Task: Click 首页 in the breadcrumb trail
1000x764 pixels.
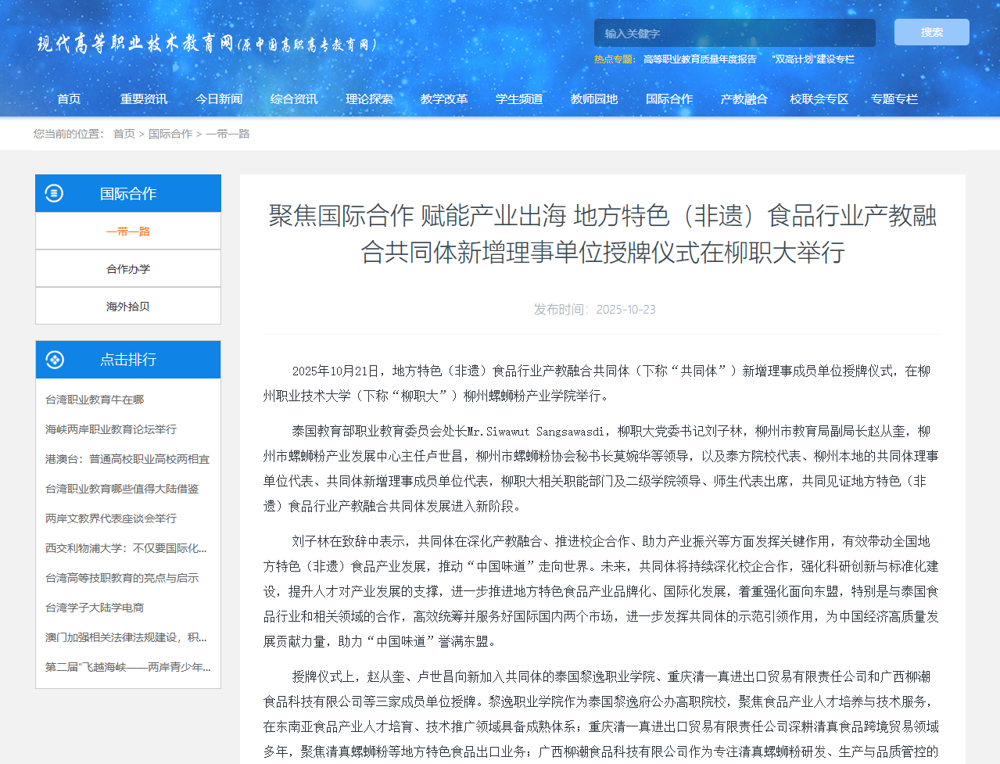Action: coord(124,133)
